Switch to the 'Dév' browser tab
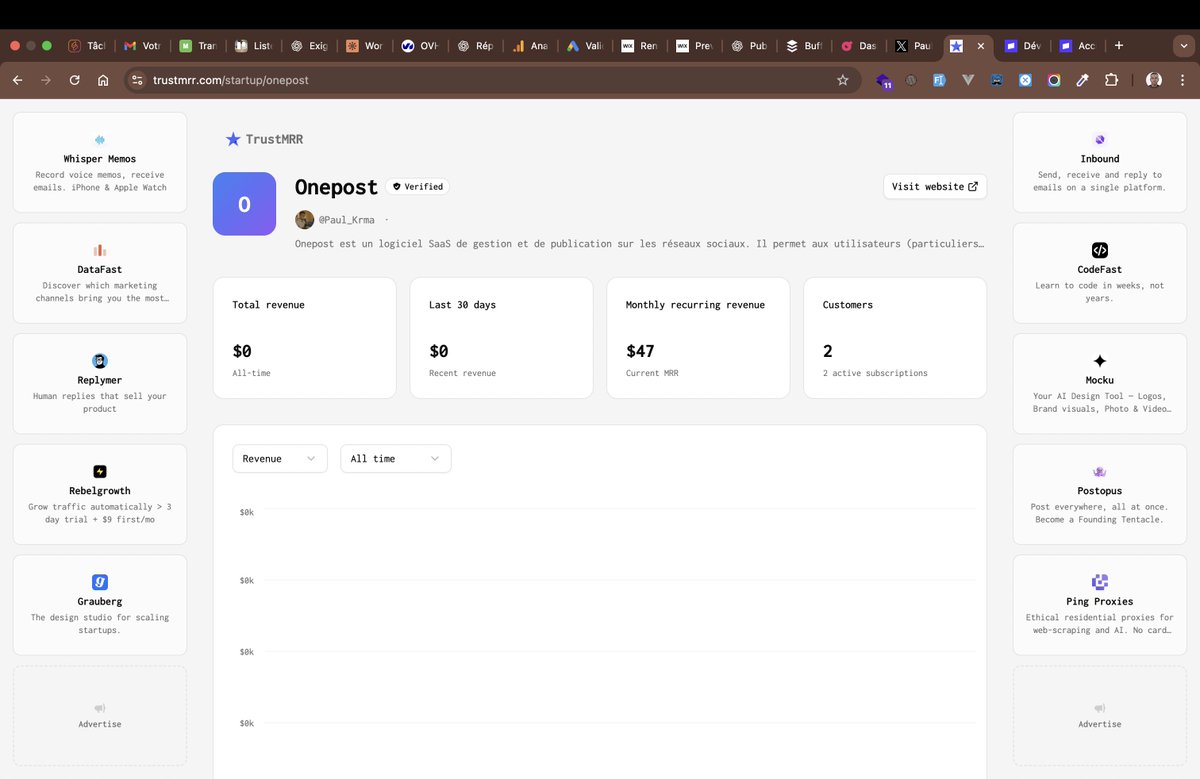Image resolution: width=1200 pixels, height=779 pixels. coord(1024,46)
